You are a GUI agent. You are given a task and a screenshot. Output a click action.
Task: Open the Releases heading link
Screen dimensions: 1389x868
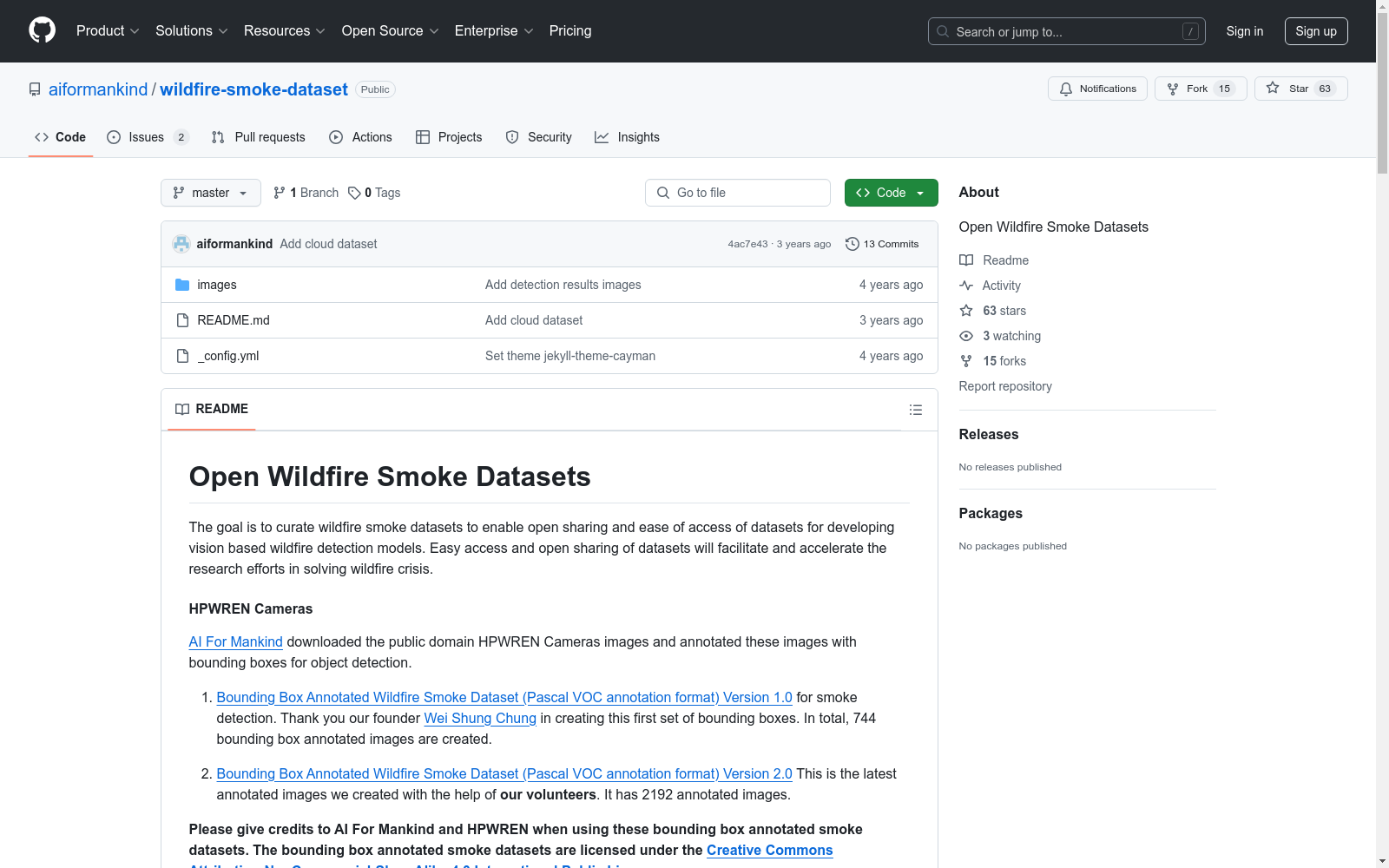click(x=989, y=434)
